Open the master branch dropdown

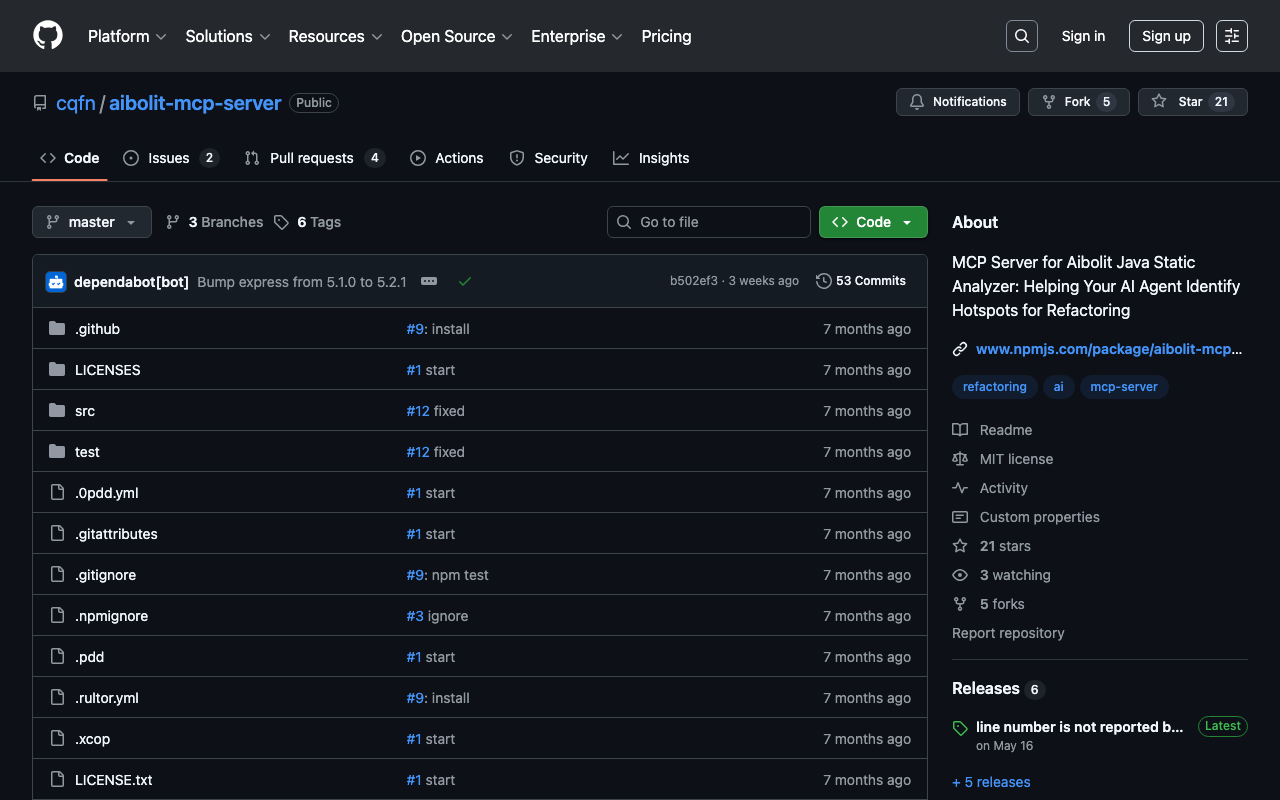pyautogui.click(x=92, y=222)
